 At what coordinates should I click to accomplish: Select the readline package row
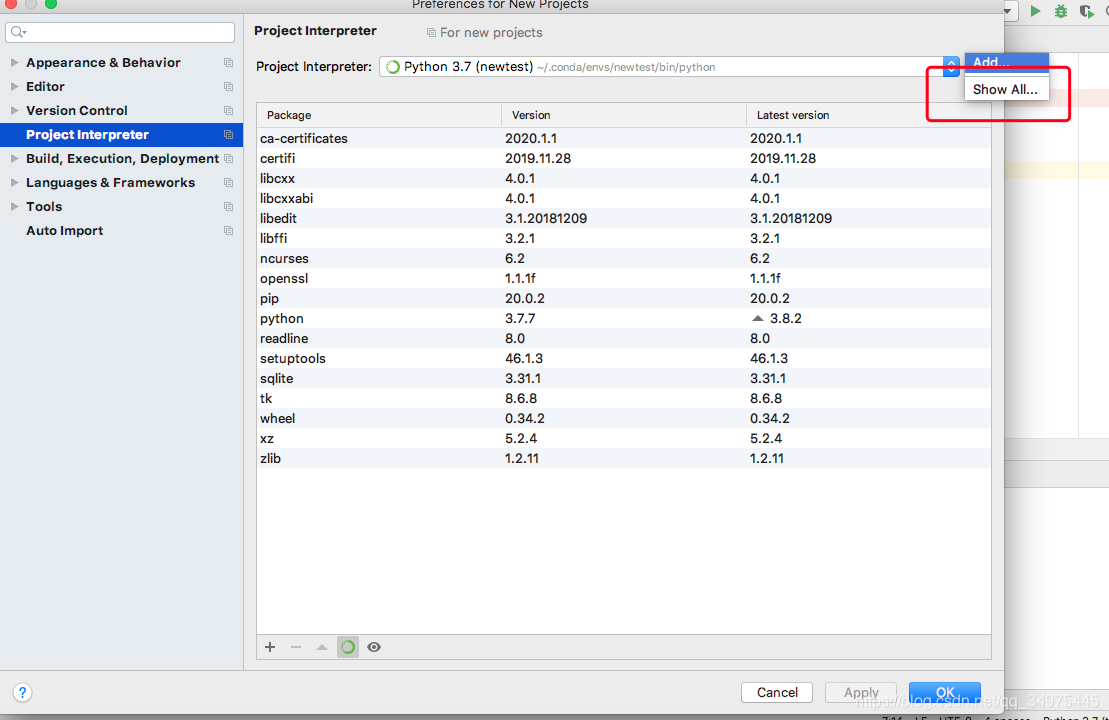pos(624,338)
